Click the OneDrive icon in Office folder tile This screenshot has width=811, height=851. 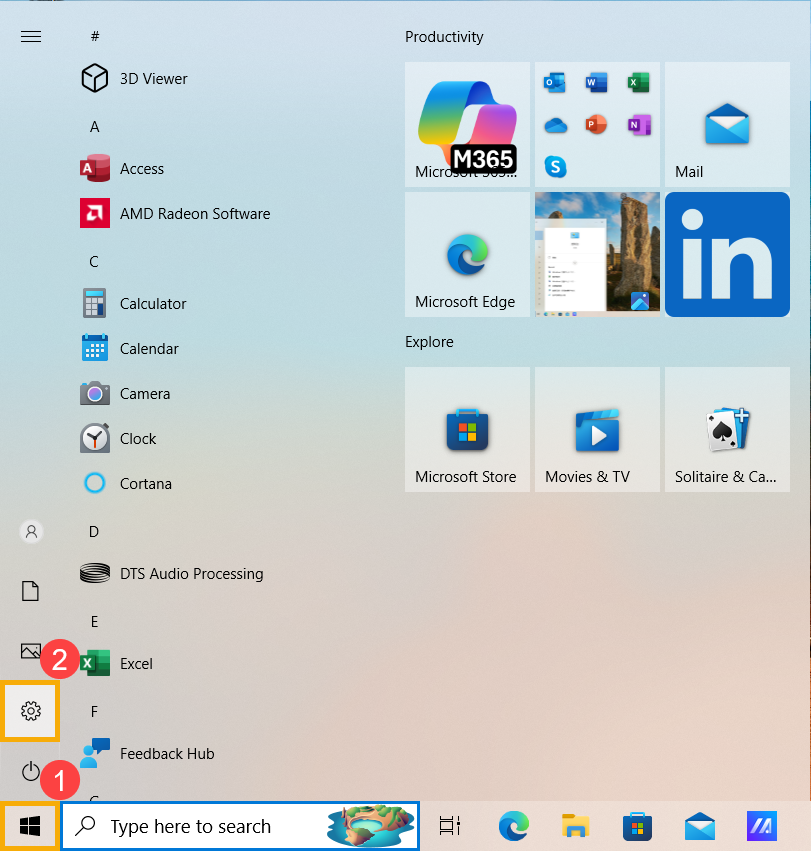coord(555,125)
